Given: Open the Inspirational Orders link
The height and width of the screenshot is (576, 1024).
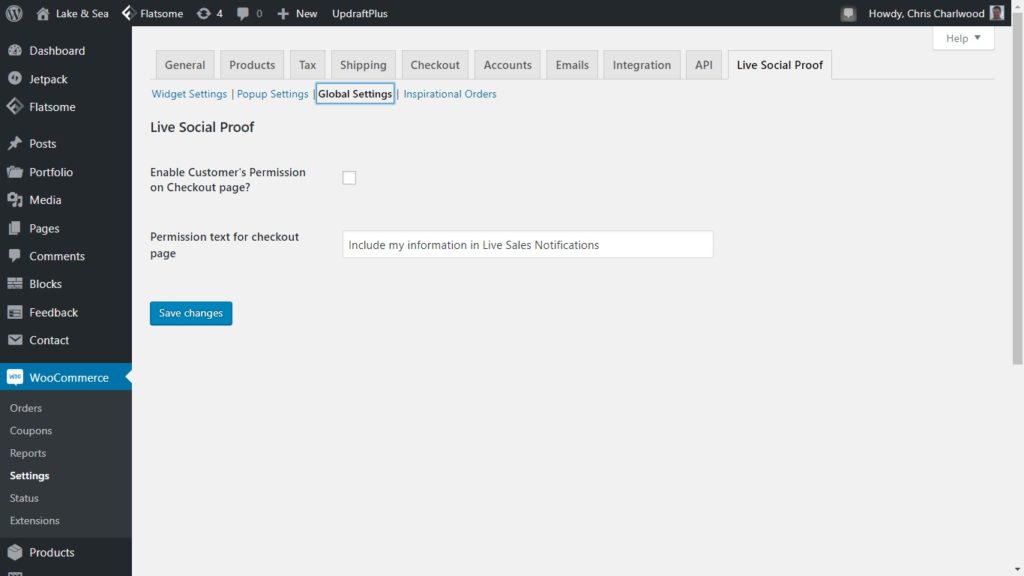Looking at the screenshot, I should (x=450, y=93).
